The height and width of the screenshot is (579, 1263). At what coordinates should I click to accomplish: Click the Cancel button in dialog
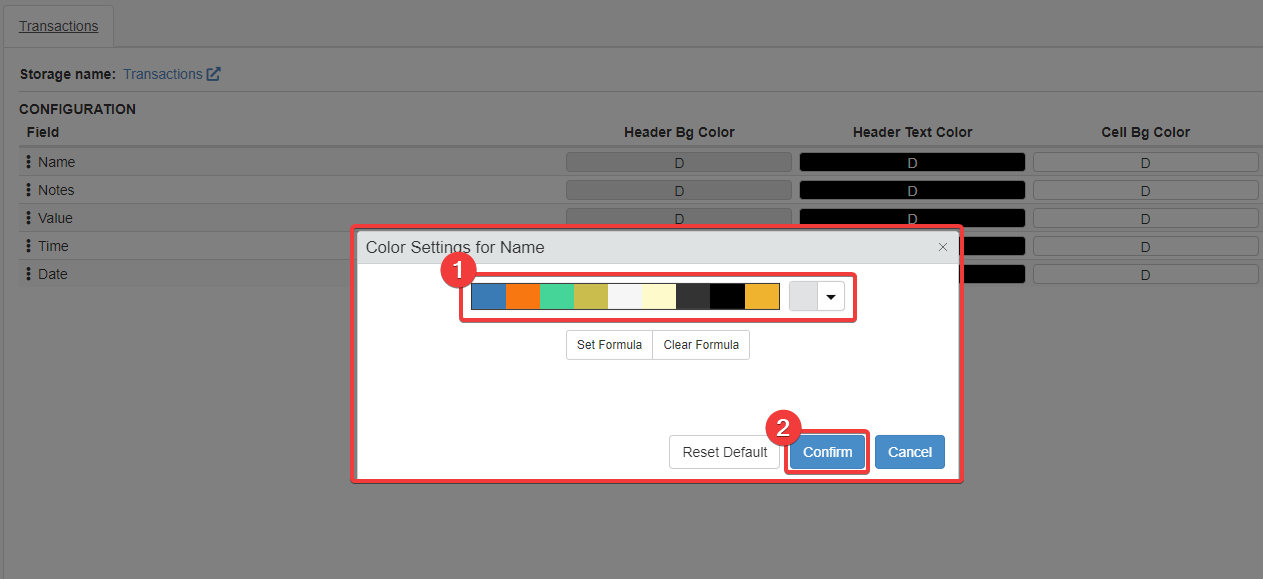pyautogui.click(x=909, y=452)
